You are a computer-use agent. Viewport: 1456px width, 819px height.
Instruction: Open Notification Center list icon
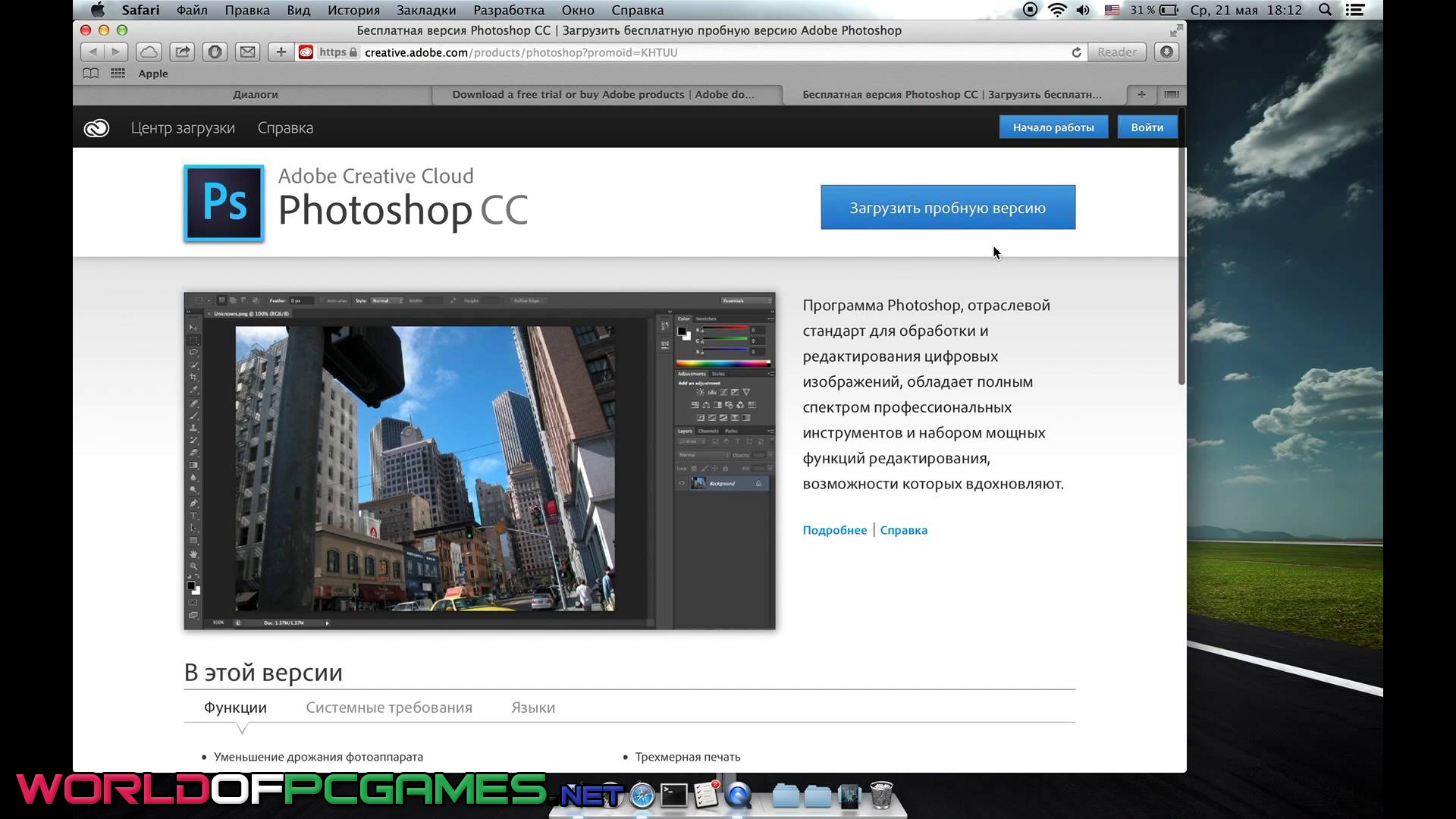coord(1355,10)
